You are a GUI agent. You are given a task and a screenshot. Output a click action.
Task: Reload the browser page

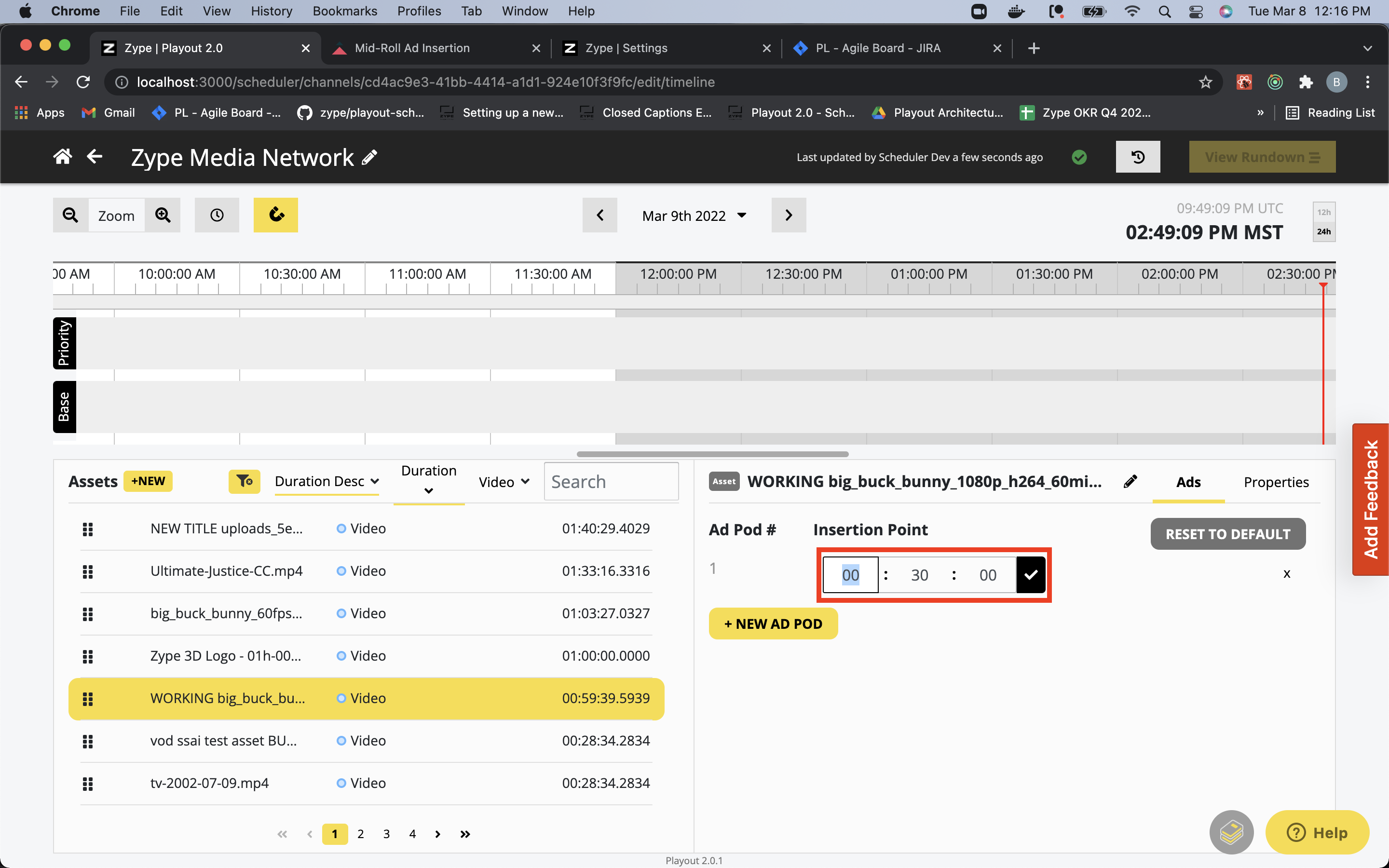[83, 82]
